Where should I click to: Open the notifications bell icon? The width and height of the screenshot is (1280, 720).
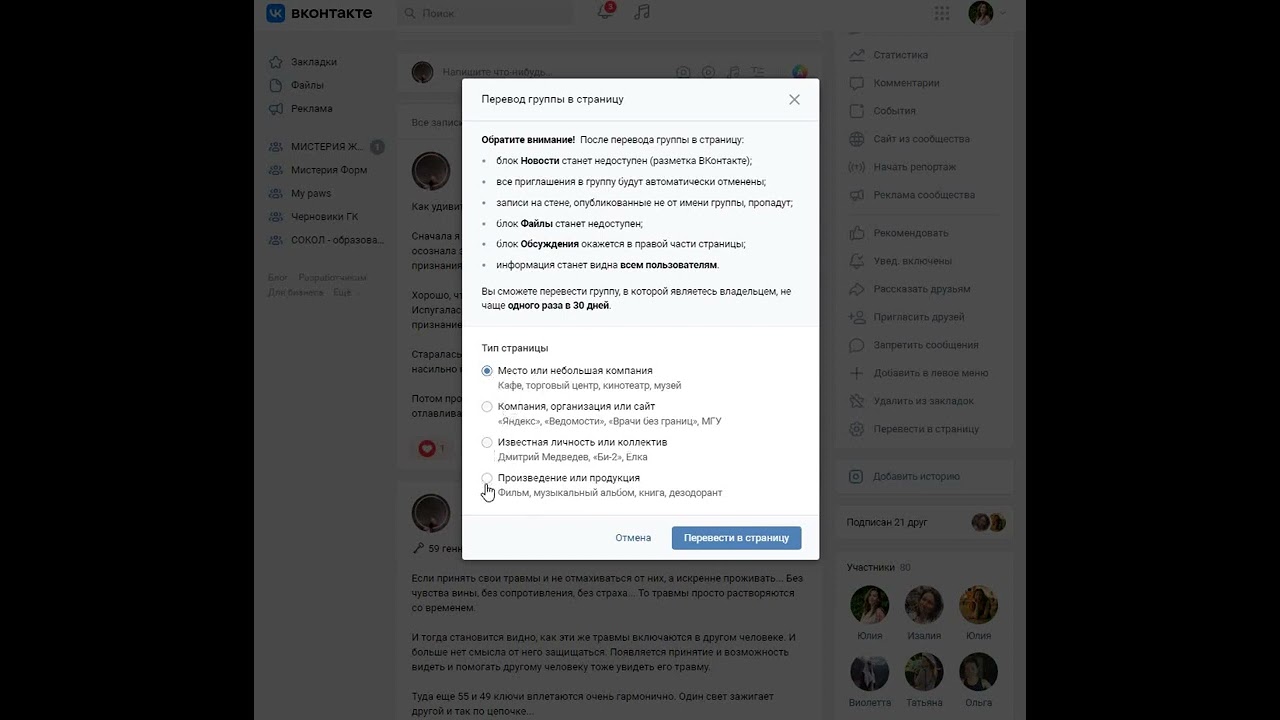click(x=605, y=12)
